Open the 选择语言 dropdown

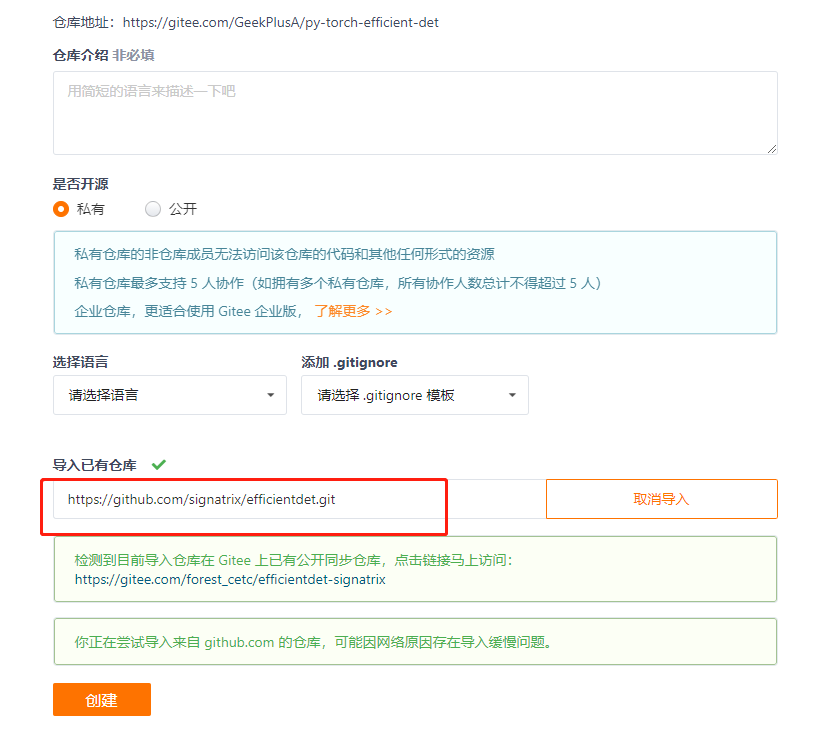tap(169, 395)
